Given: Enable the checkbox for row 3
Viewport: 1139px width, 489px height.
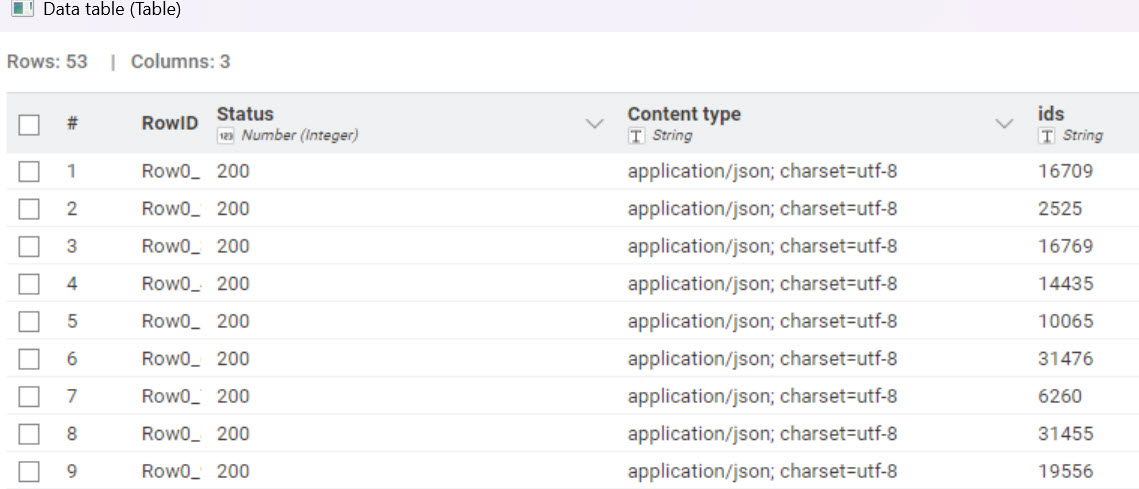Looking at the screenshot, I should coord(29,246).
